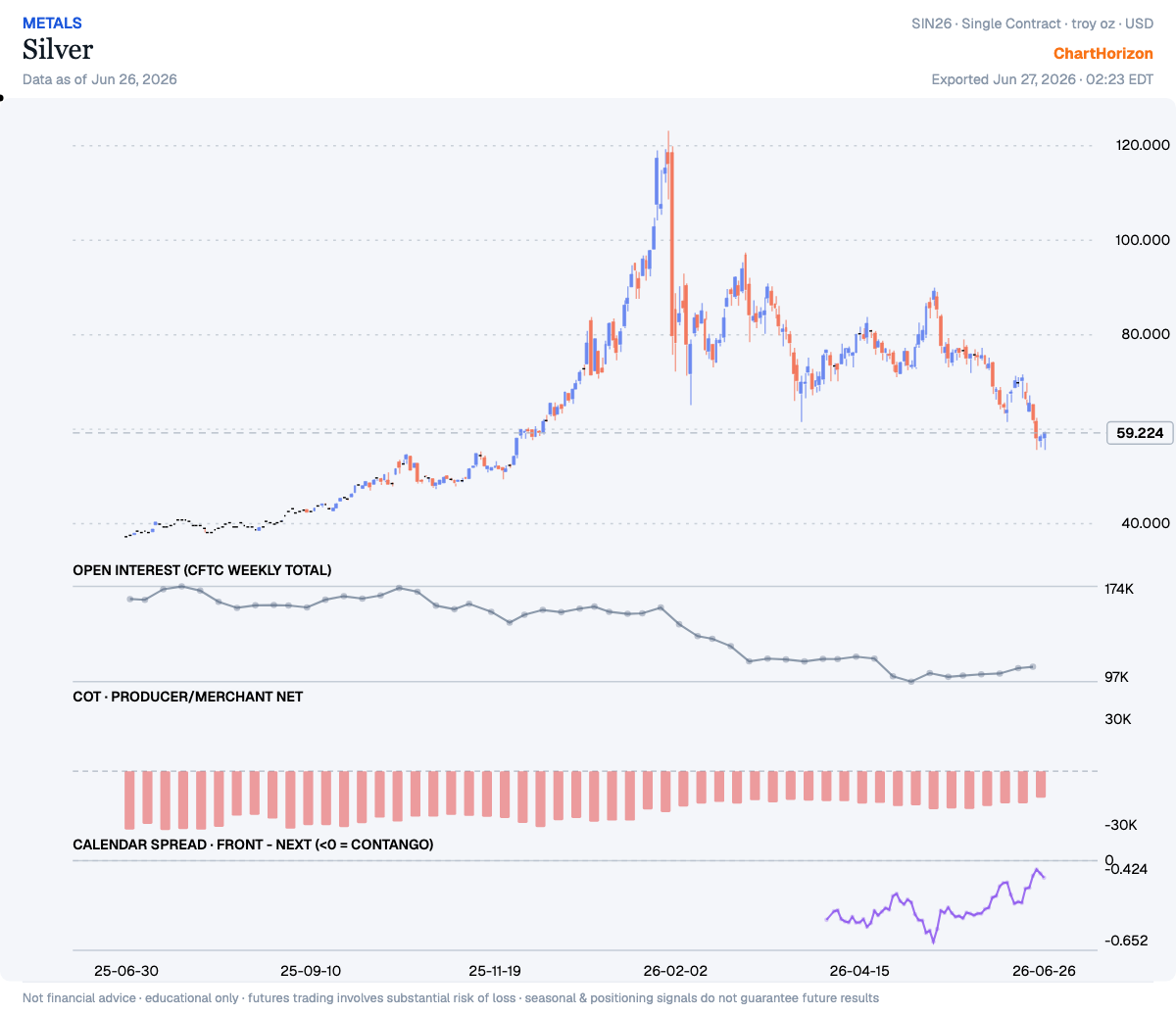Click the 25-06-30 date axis label
Image resolution: width=1176 pixels, height=1015 pixels.
pyautogui.click(x=125, y=971)
